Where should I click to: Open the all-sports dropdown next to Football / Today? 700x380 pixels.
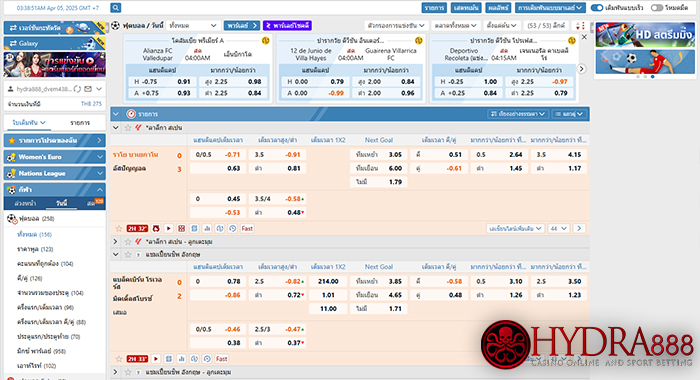[x=193, y=25]
